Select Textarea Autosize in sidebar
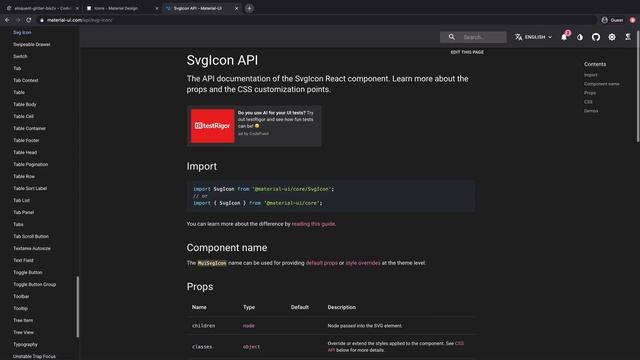 [32, 249]
